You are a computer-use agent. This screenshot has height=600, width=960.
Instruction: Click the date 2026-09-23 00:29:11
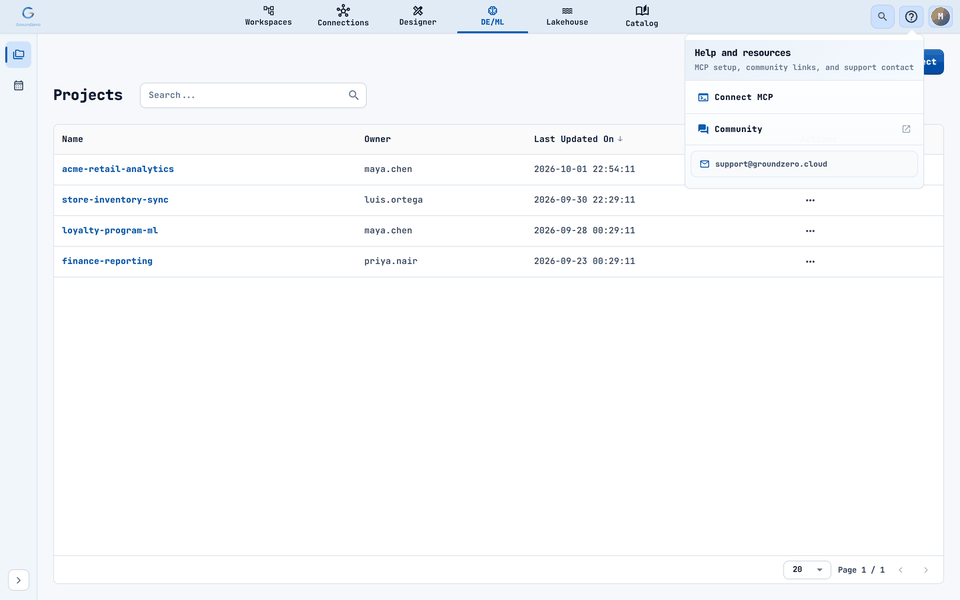tap(584, 261)
